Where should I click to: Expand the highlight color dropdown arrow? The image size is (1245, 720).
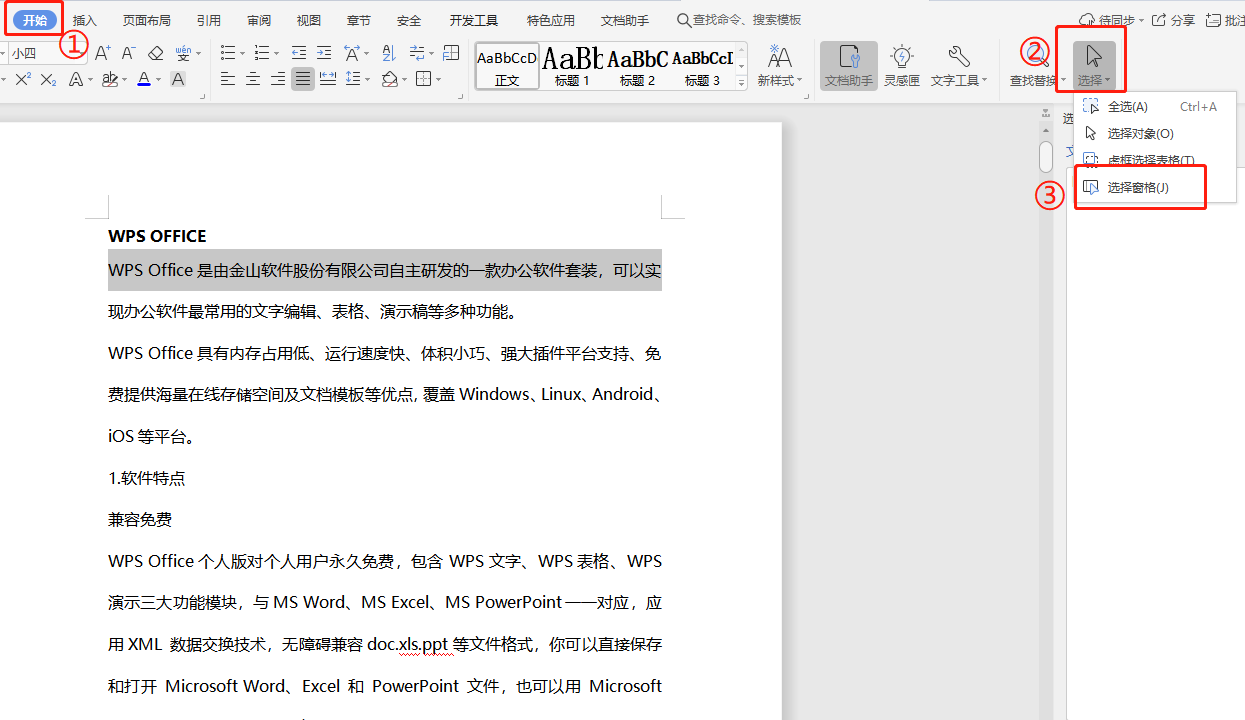pyautogui.click(x=126, y=80)
